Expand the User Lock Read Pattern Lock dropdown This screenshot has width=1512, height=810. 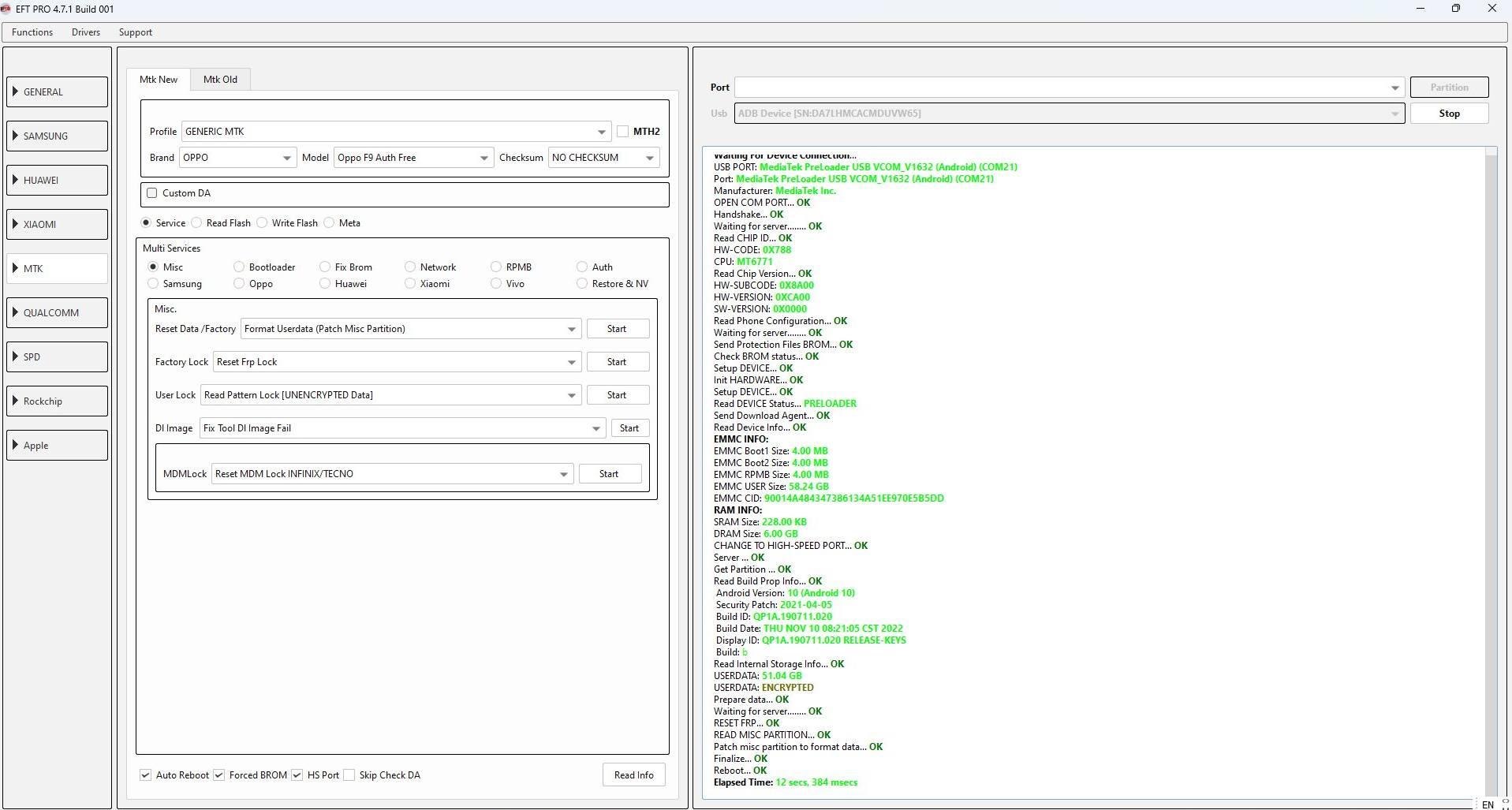click(572, 395)
